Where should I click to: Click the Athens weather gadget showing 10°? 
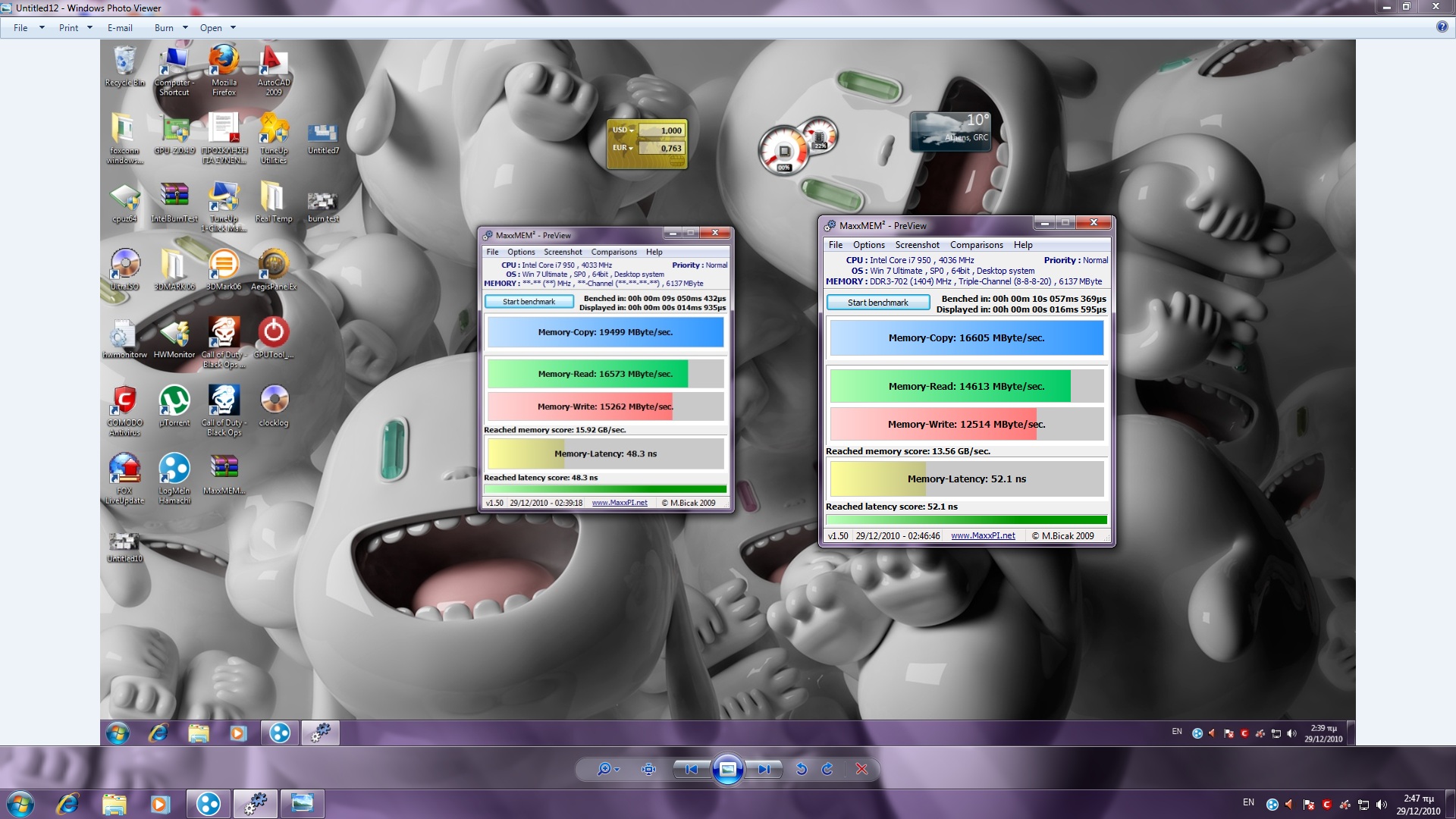[951, 130]
